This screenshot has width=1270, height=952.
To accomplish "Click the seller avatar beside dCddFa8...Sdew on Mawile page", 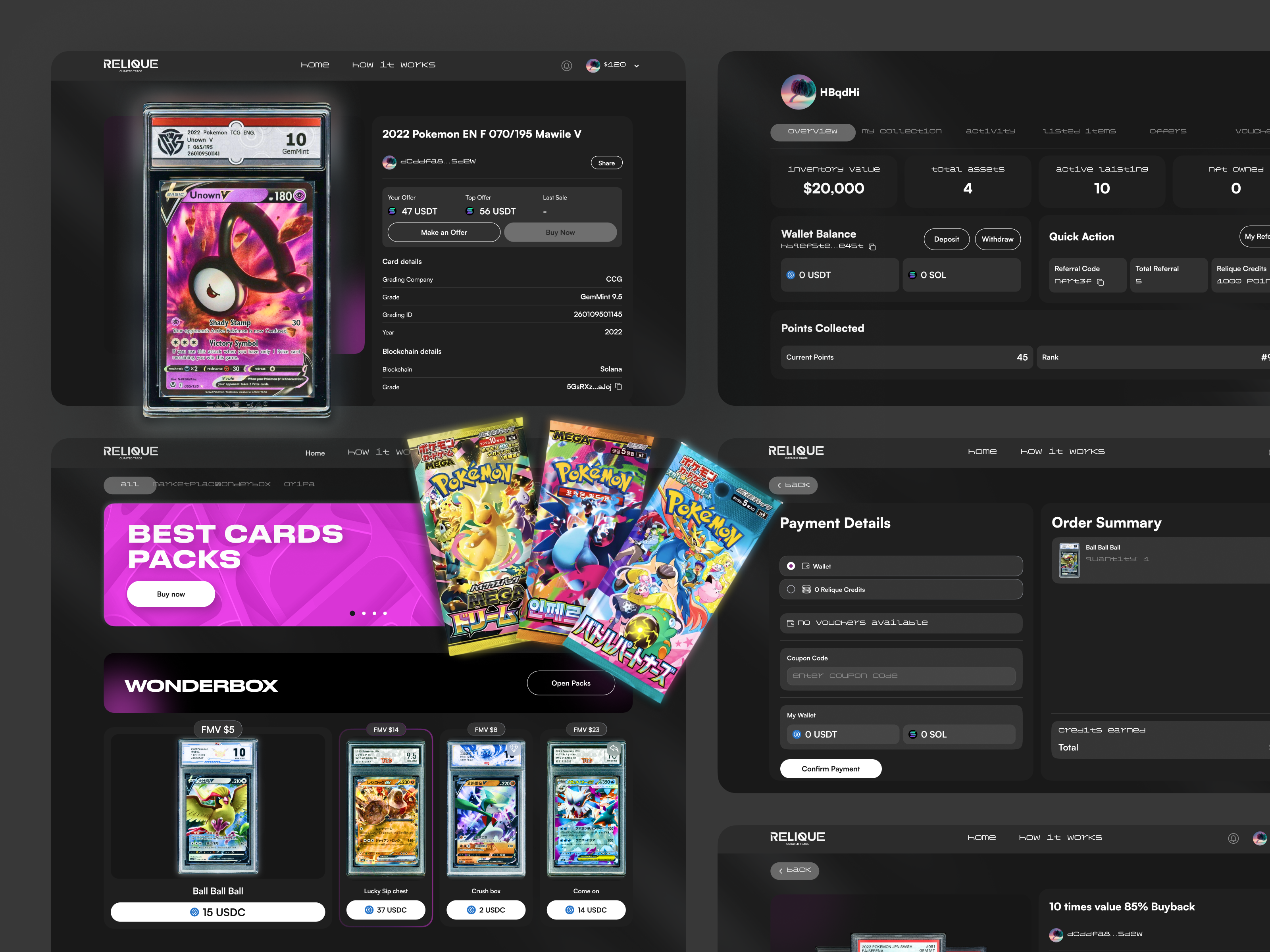I will [389, 162].
